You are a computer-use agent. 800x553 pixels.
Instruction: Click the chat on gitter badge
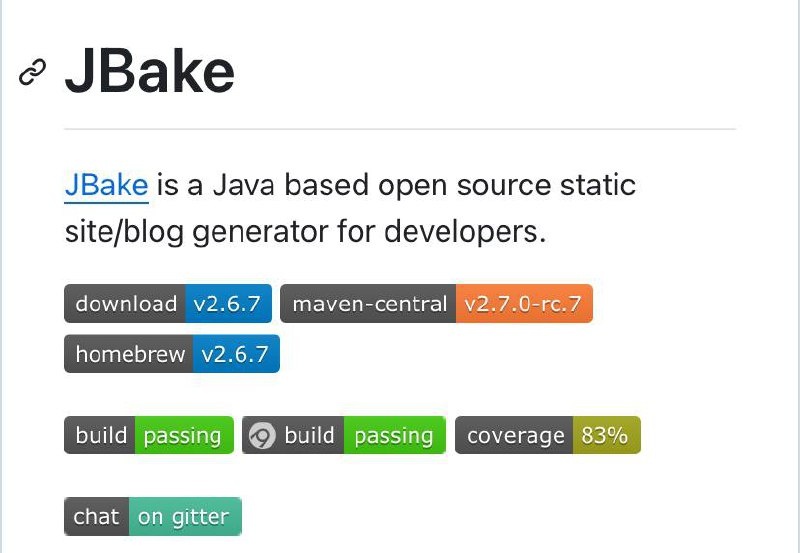point(152,517)
